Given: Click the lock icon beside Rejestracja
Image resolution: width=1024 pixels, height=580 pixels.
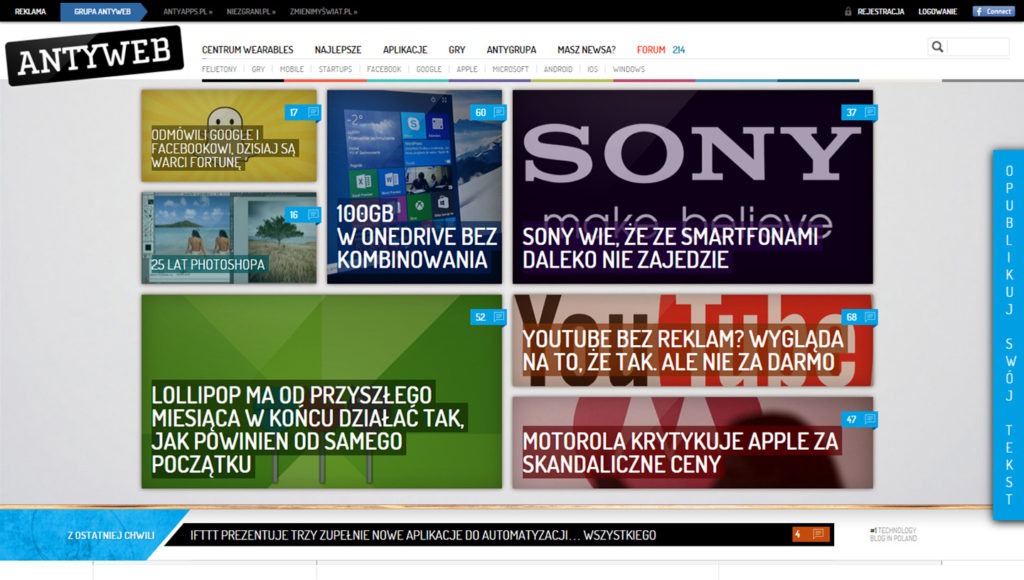Looking at the screenshot, I should [x=848, y=11].
